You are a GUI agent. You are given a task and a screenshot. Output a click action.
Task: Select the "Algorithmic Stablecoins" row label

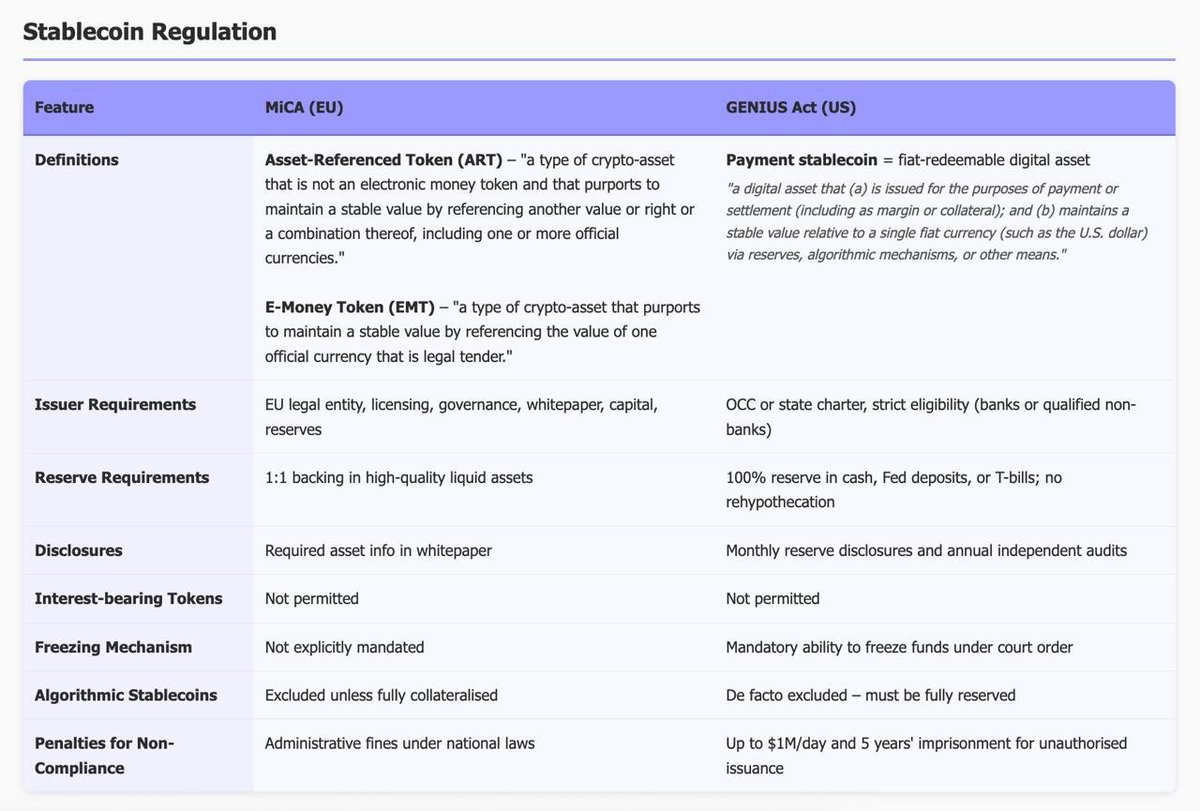pyautogui.click(x=125, y=695)
